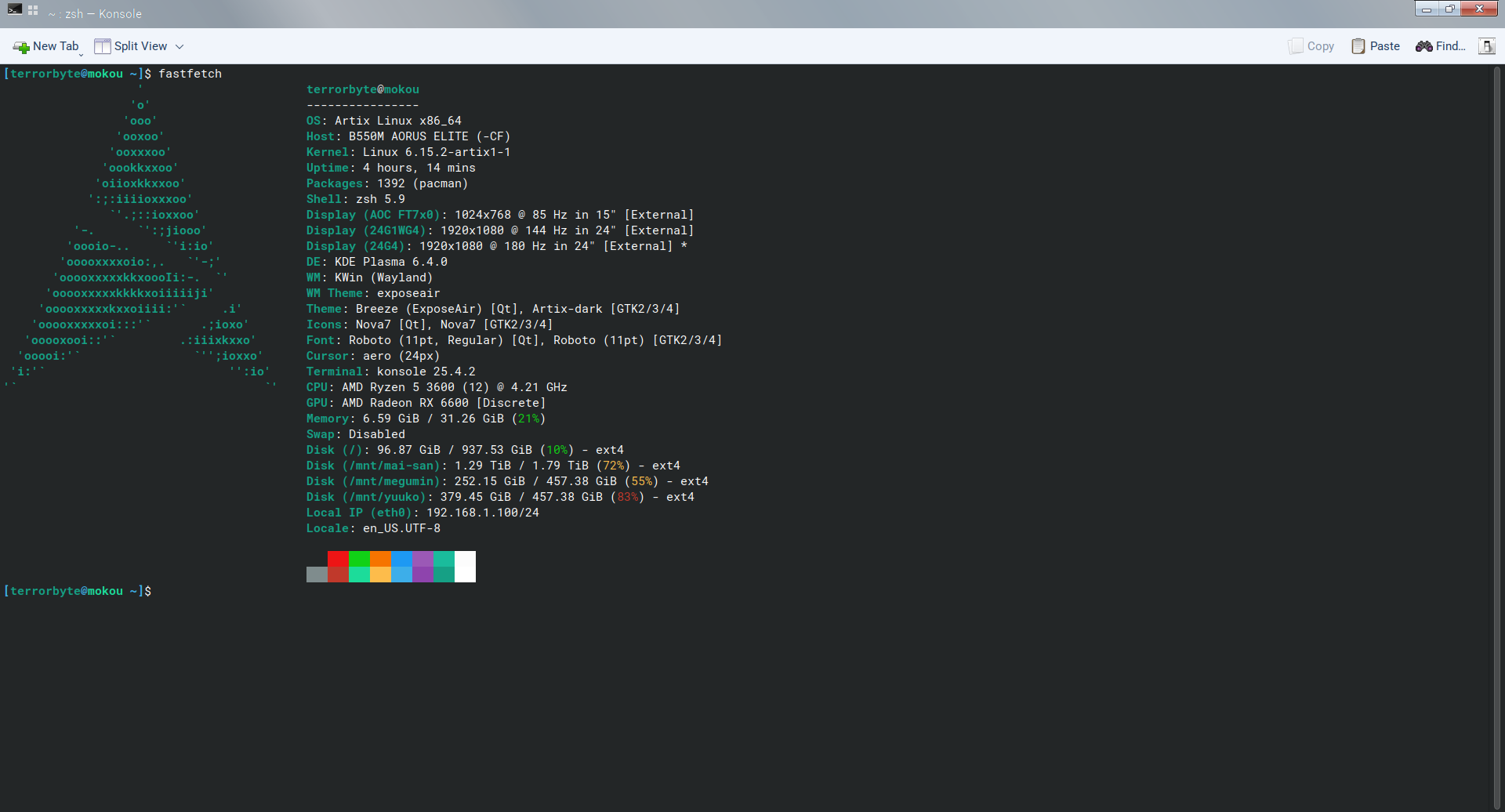Image resolution: width=1505 pixels, height=812 pixels.
Task: Click the 'Uptime: 4 hours, 14 mins' line
Action: coord(391,168)
